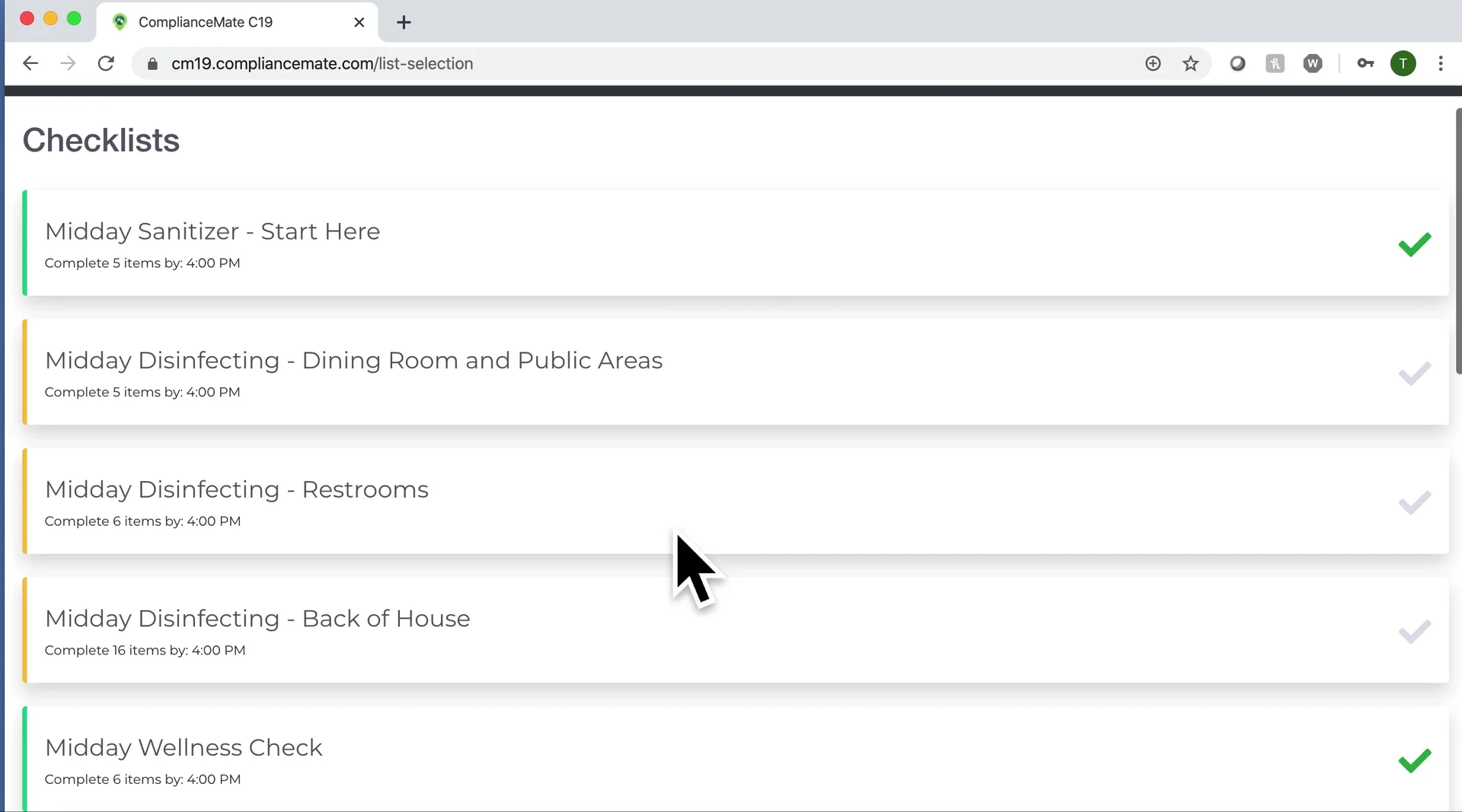Open a new browser tab
The image size is (1462, 812).
pos(404,22)
